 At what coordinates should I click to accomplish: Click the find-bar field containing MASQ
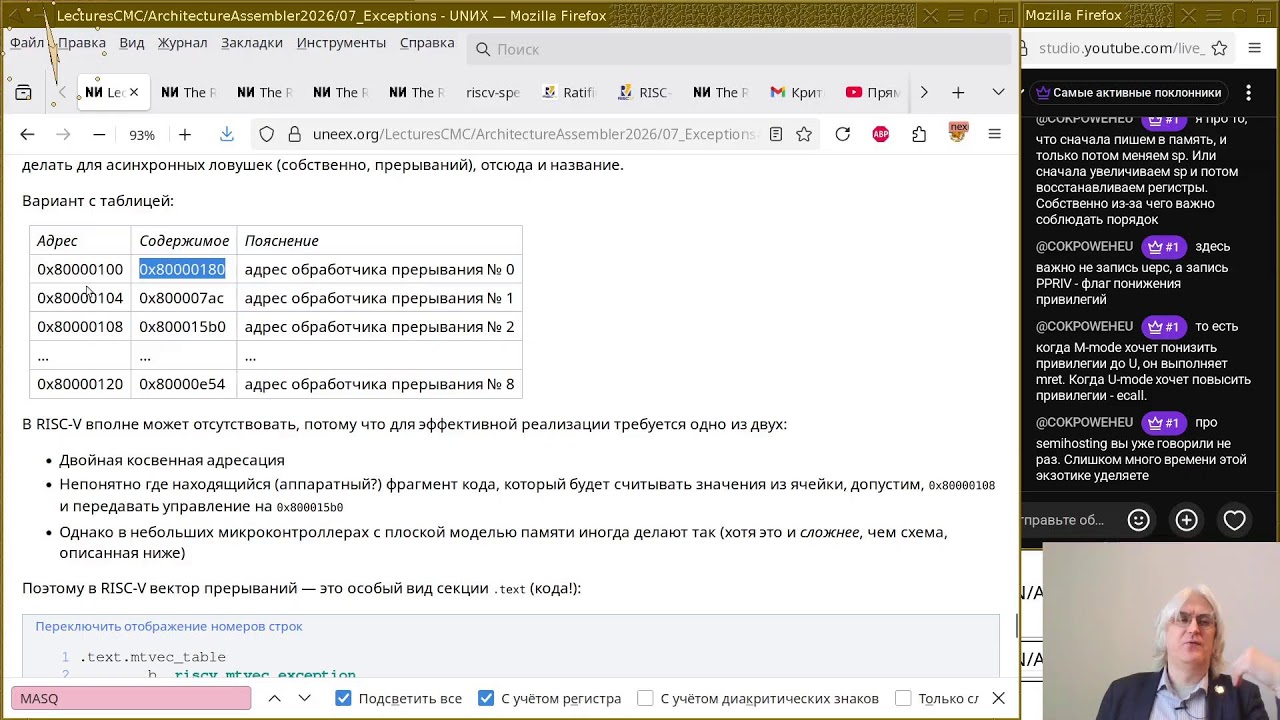coord(132,698)
